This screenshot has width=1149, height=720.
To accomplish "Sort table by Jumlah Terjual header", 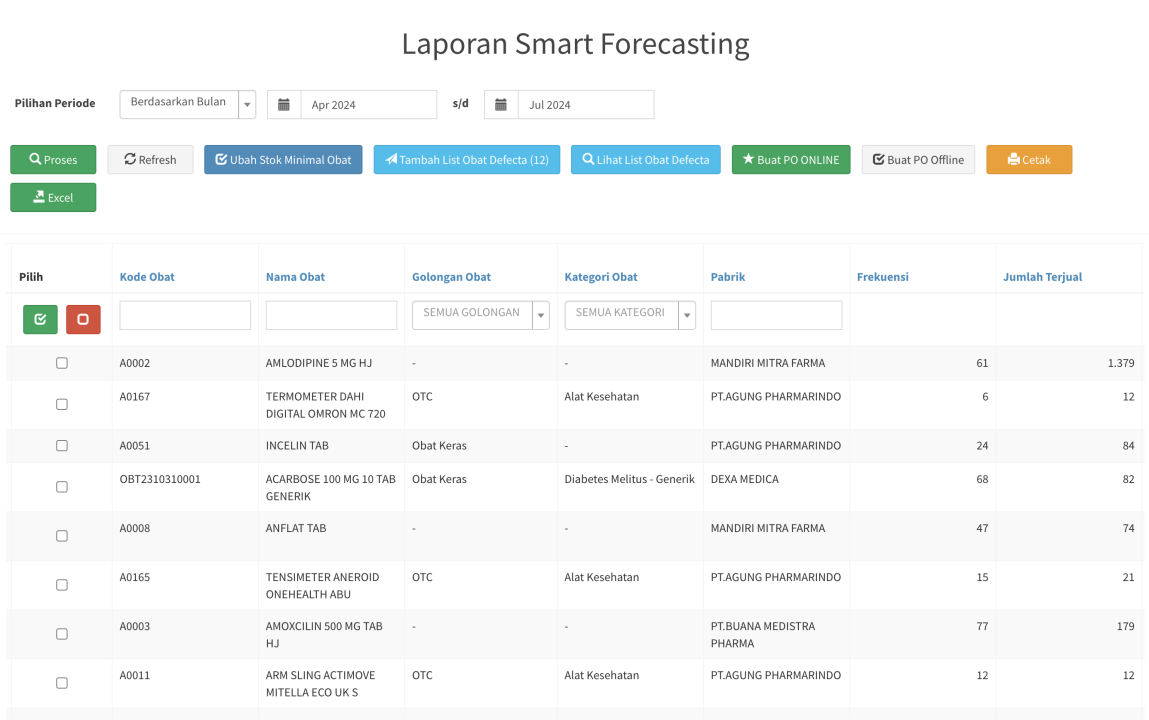I will coord(1042,277).
